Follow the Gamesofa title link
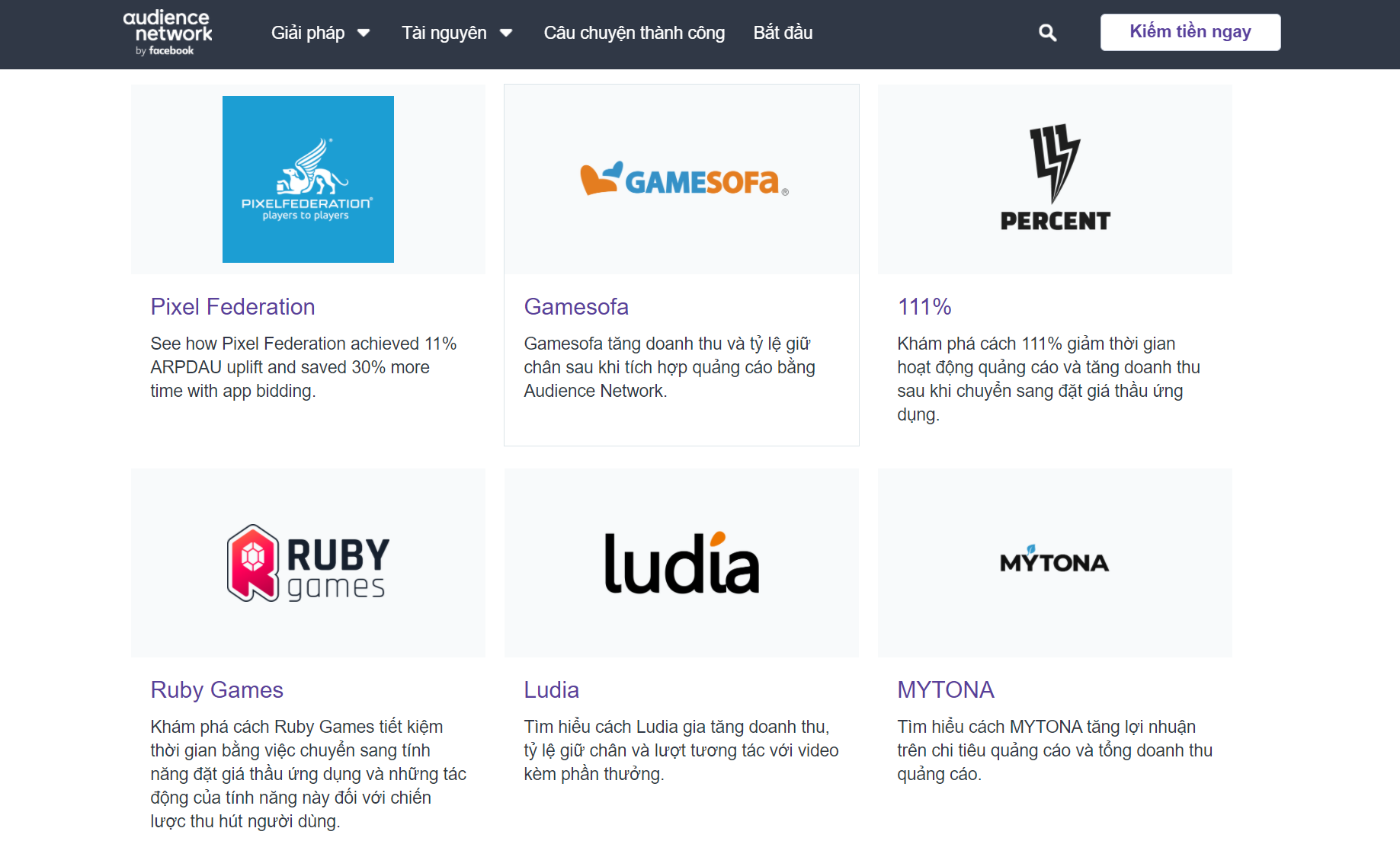1400x857 pixels. click(576, 307)
